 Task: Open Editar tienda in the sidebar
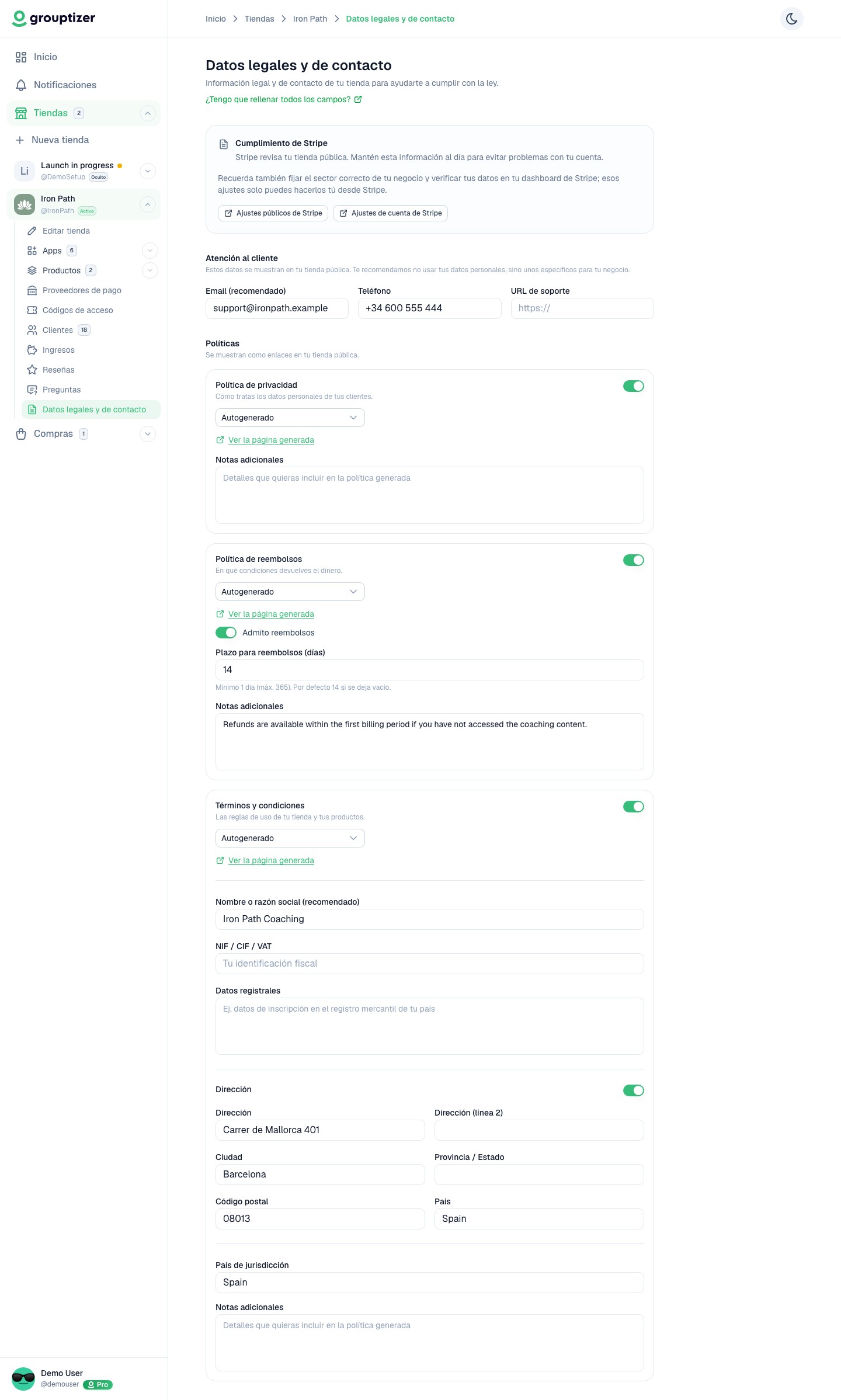click(x=66, y=231)
